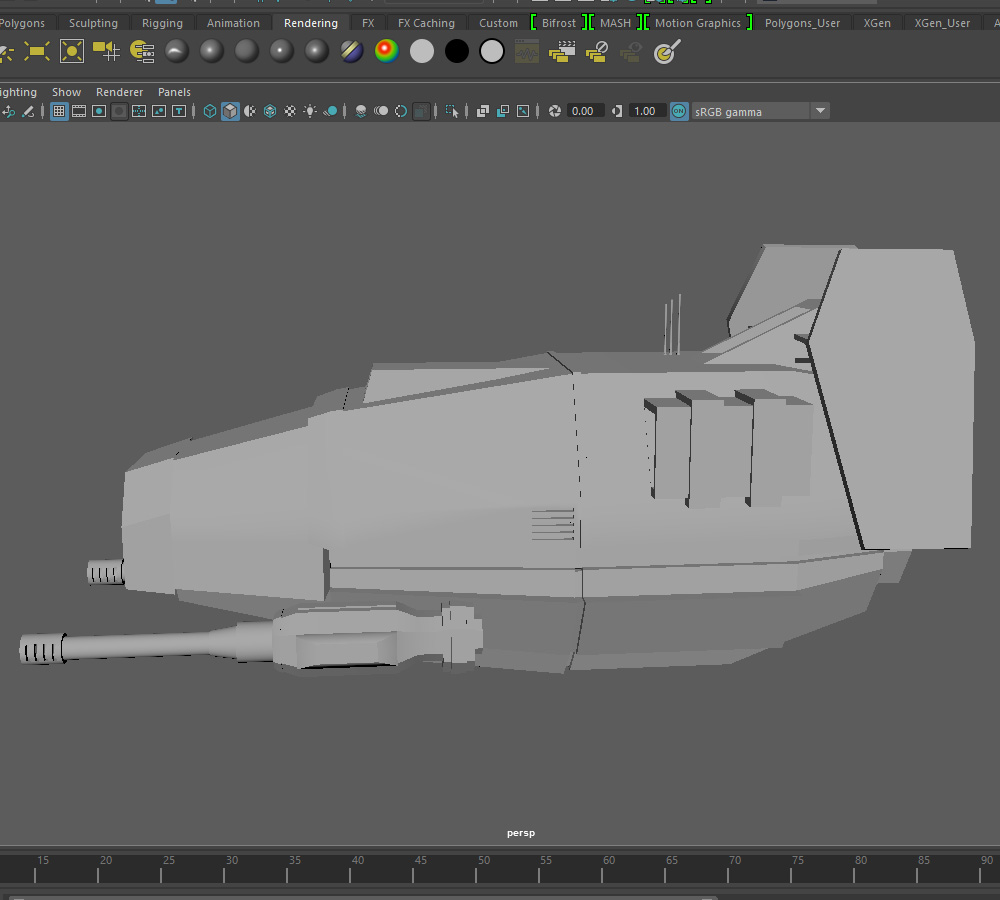Launch the 3D Paint tool icon
This screenshot has height=900, width=1000.
point(667,51)
